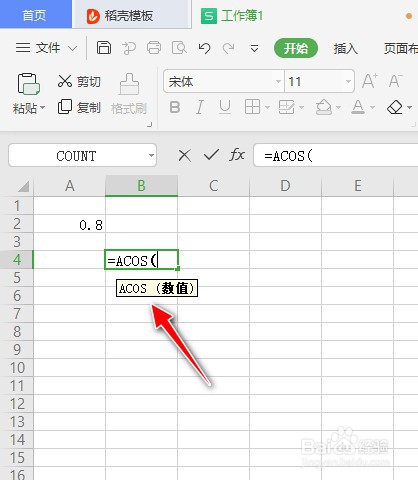The image size is (418, 480).
Task: Expand the font color dropdown arrow
Action: (373, 108)
